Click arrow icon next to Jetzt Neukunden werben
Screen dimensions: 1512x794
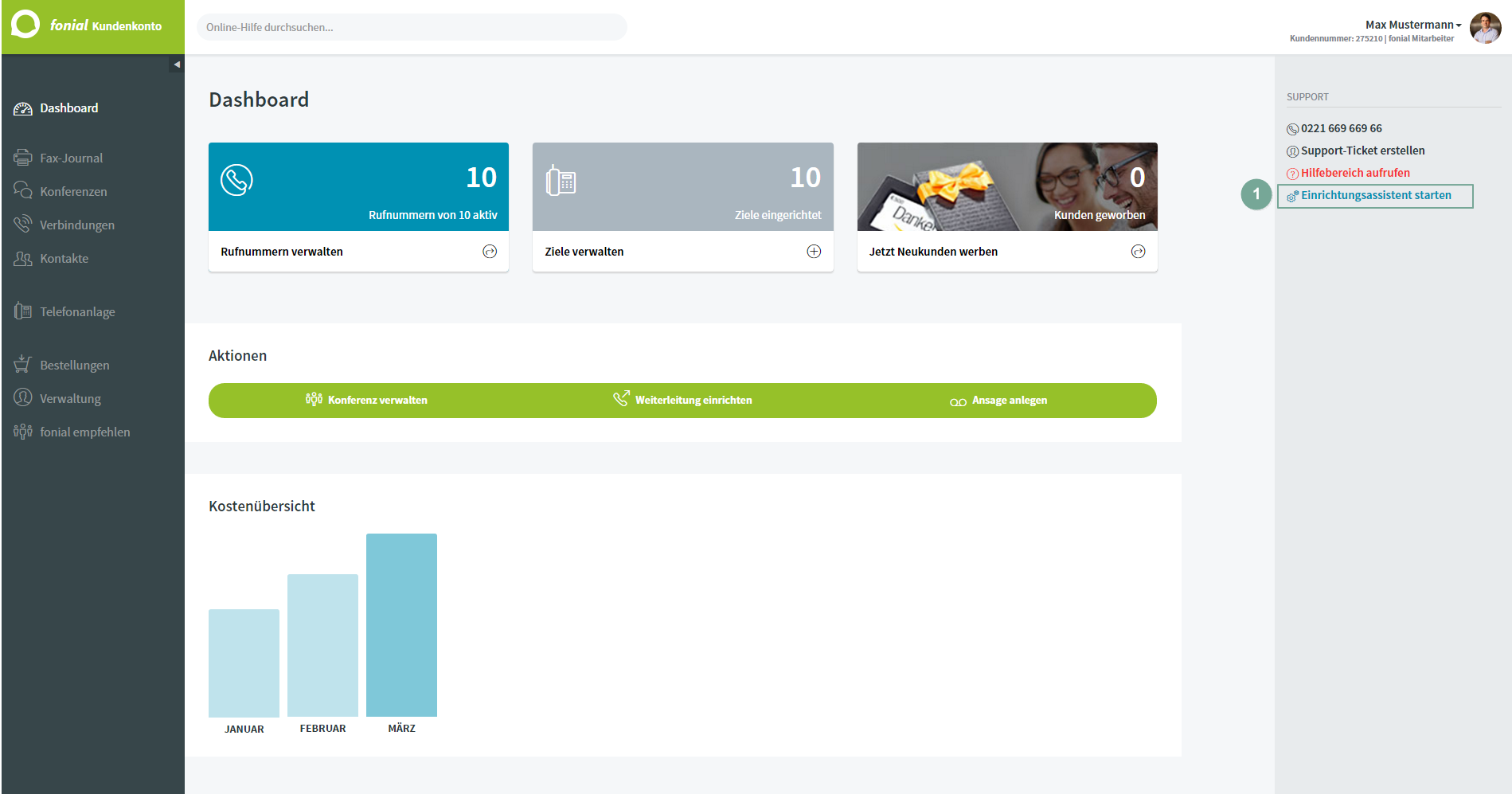[1139, 252]
